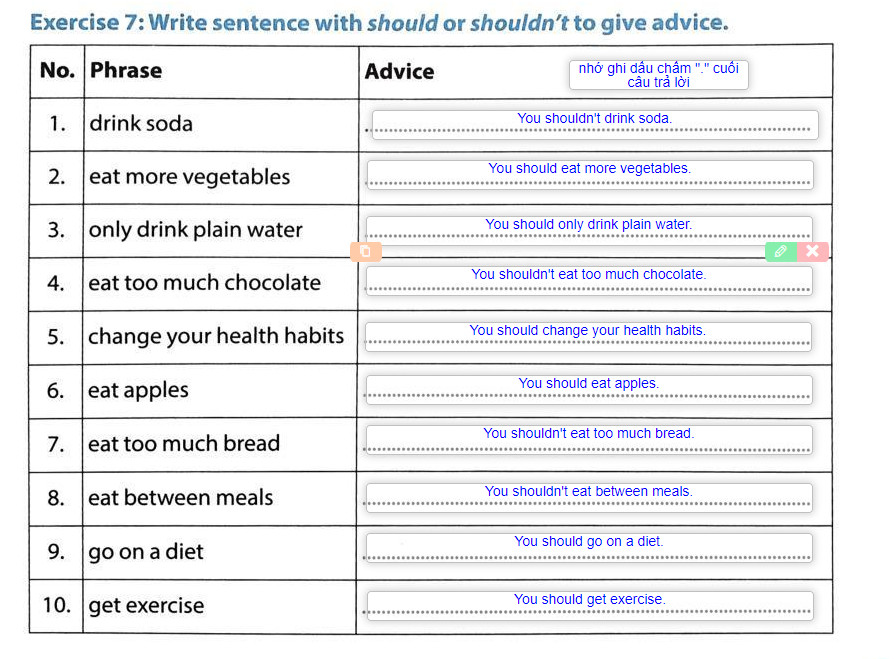Click the eat too much bread answer
Viewport: 894px width, 659px height.
click(x=588, y=439)
